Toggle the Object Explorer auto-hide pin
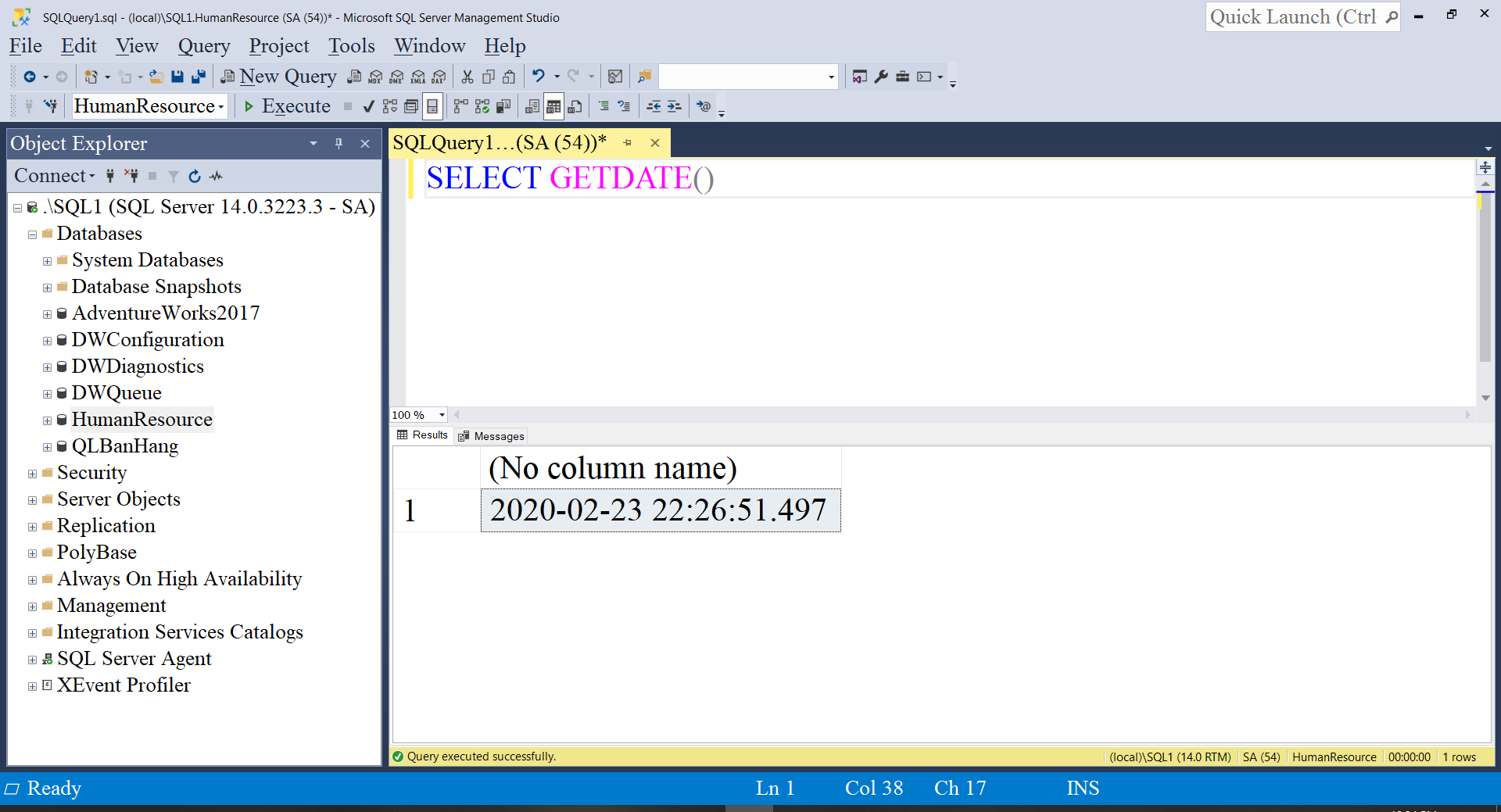The image size is (1501, 812). pyautogui.click(x=339, y=144)
